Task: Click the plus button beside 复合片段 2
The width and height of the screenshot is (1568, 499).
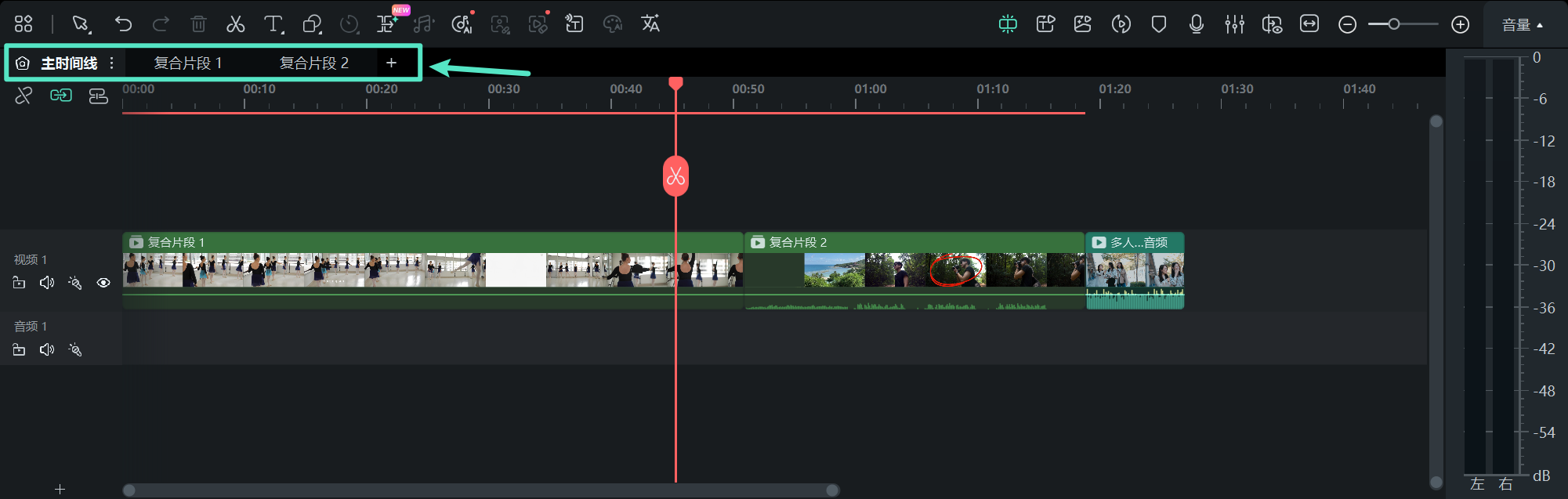Action: 391,63
